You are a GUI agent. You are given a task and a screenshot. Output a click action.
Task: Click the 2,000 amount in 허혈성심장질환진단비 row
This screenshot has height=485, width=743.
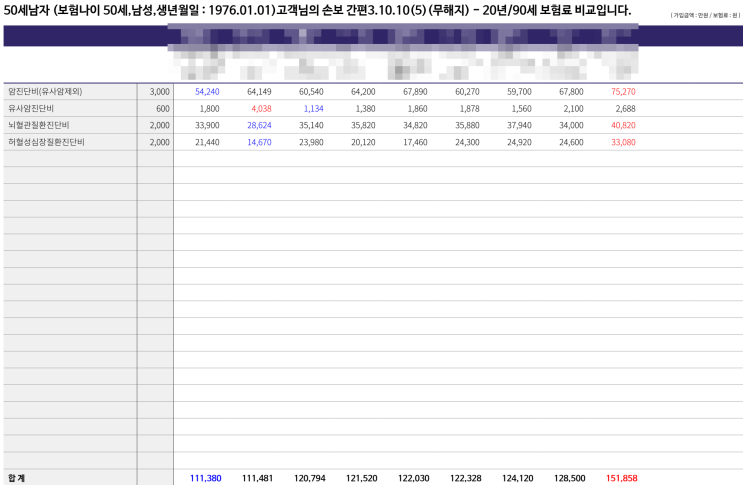coord(160,142)
